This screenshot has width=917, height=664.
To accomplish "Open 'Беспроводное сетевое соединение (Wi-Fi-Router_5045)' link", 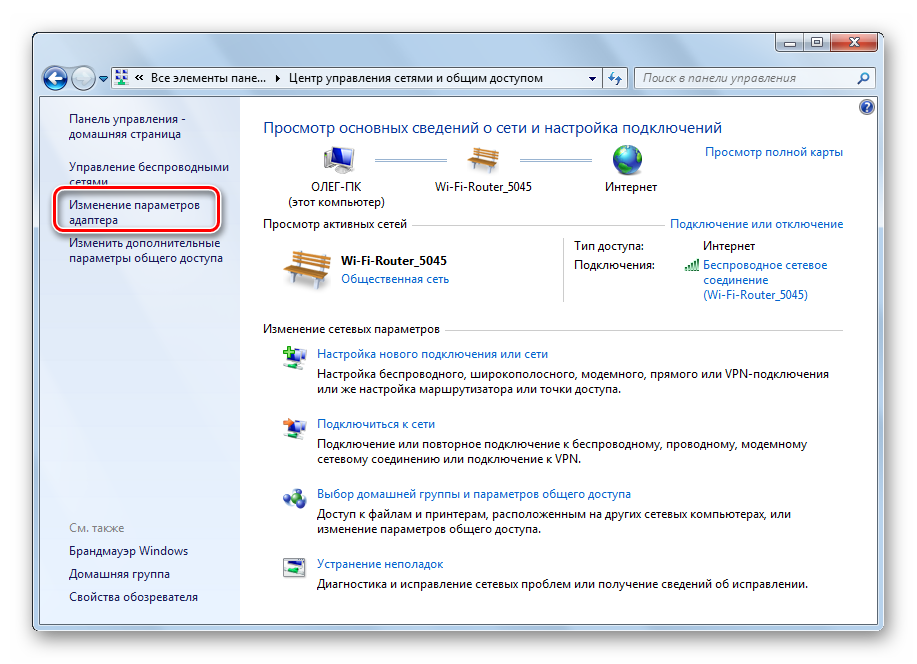I will pos(765,280).
